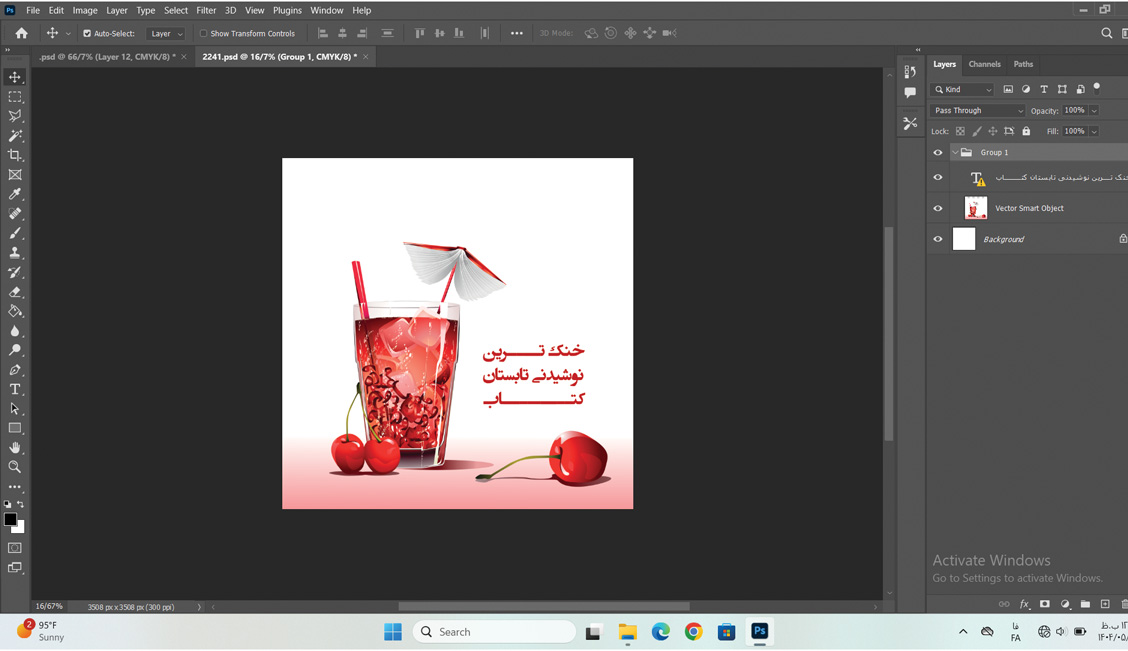Create a new layer
The width and height of the screenshot is (1128, 651).
click(1105, 604)
